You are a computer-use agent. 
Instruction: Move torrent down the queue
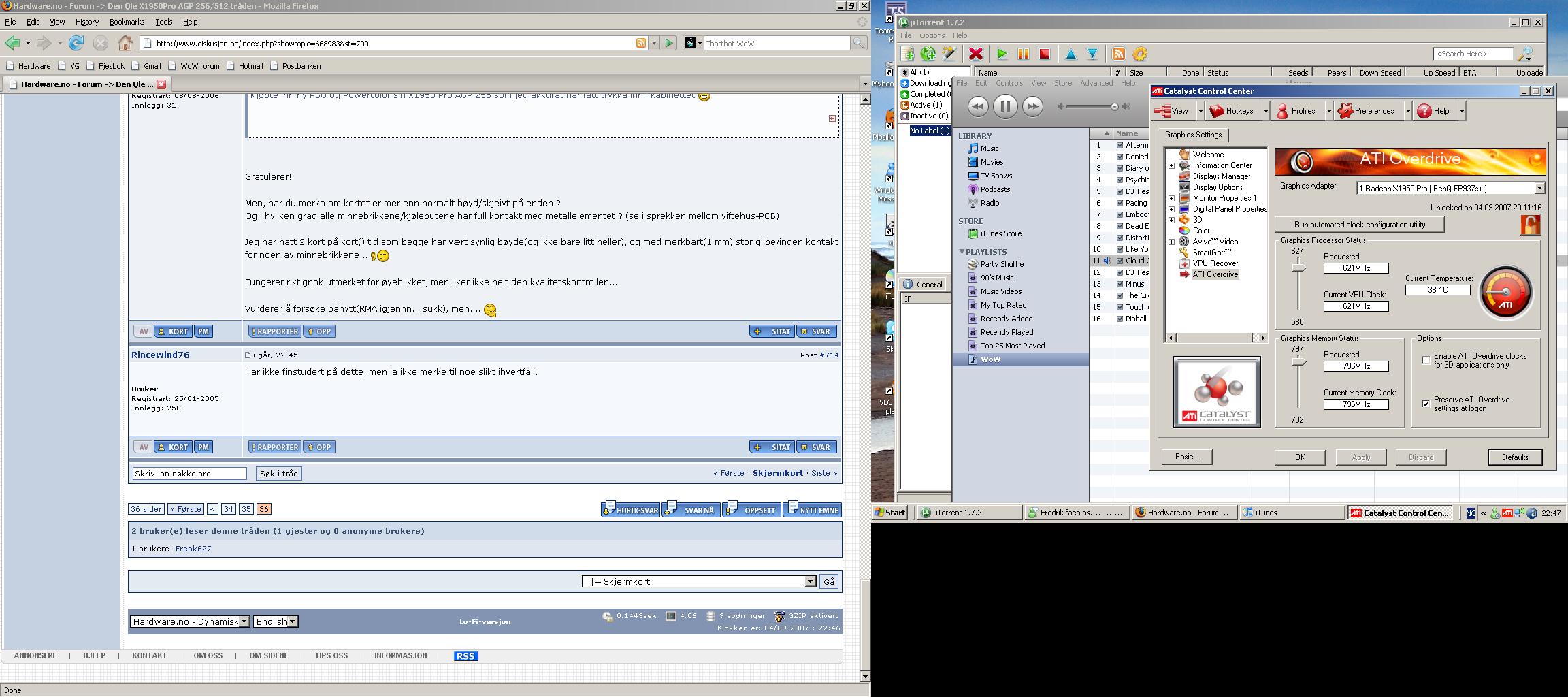[1092, 54]
